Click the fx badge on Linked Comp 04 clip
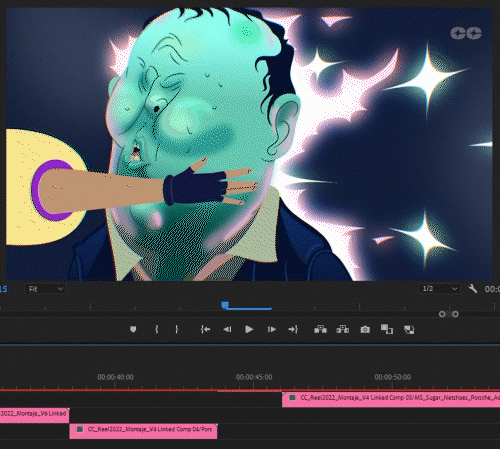Viewport: 500px width, 449px height. coord(80,429)
